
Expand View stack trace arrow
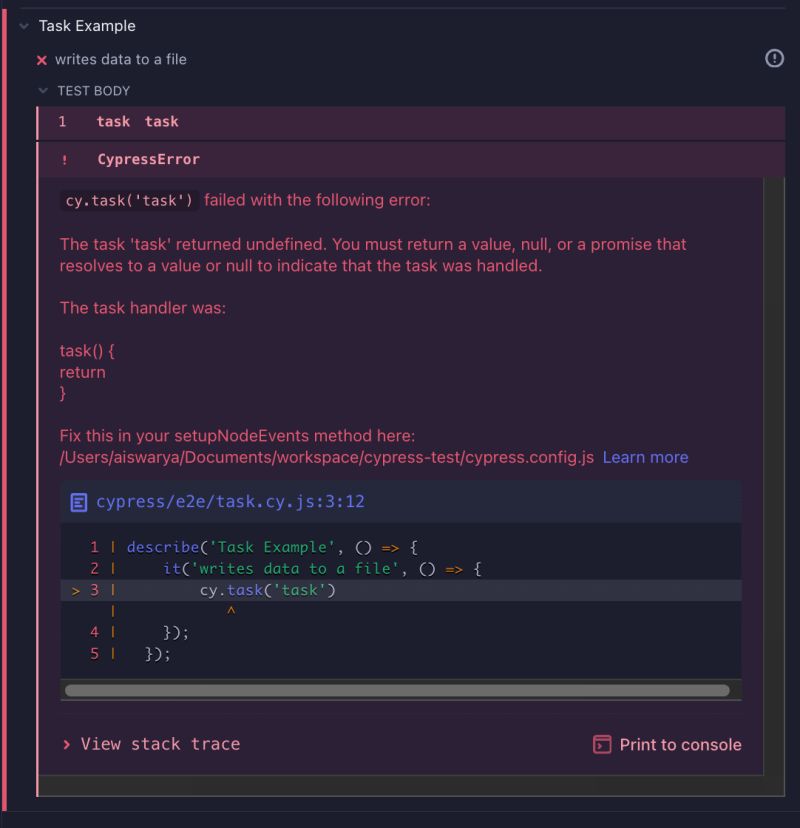tap(67, 745)
